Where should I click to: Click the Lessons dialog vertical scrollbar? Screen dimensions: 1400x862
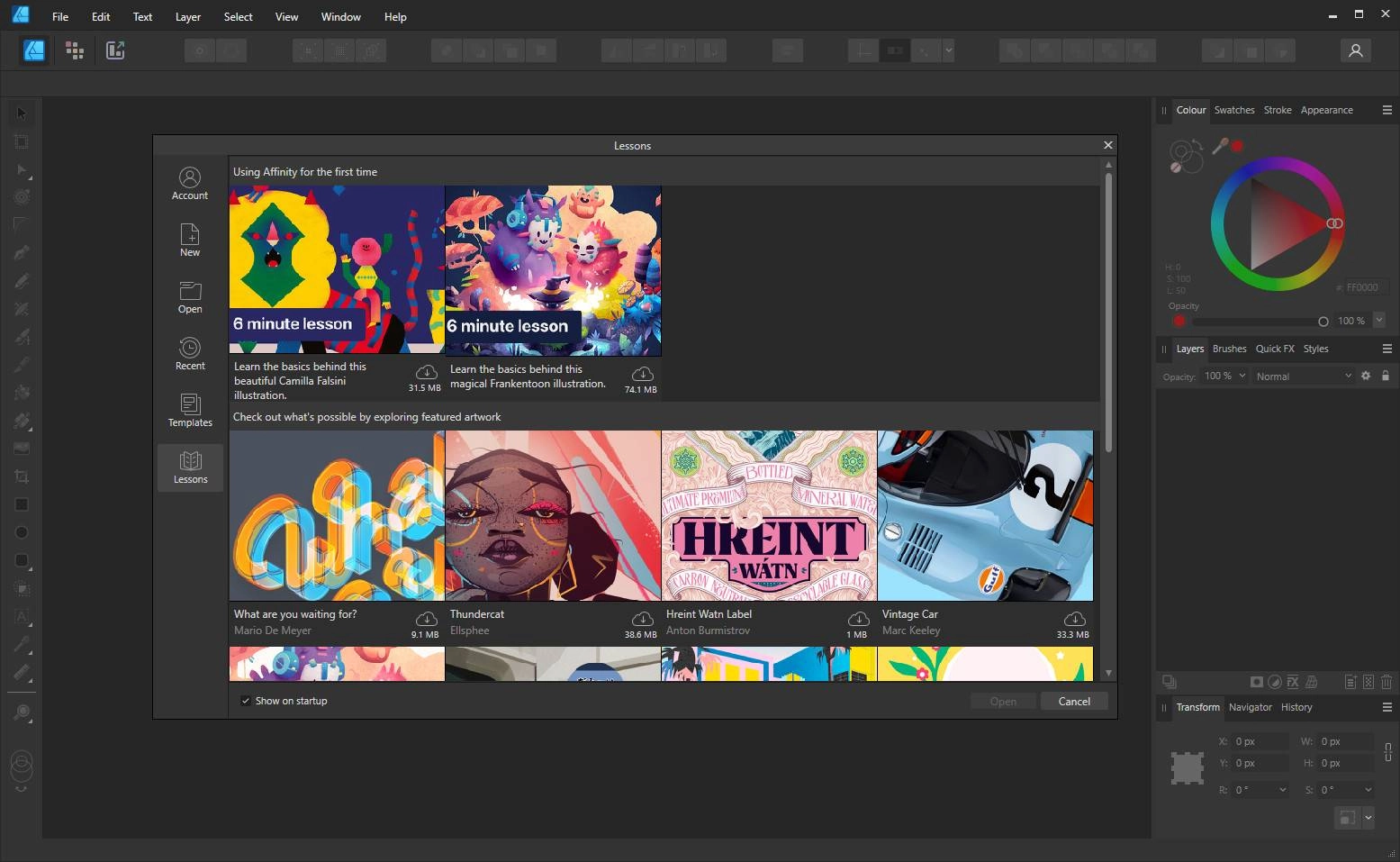click(1108, 311)
